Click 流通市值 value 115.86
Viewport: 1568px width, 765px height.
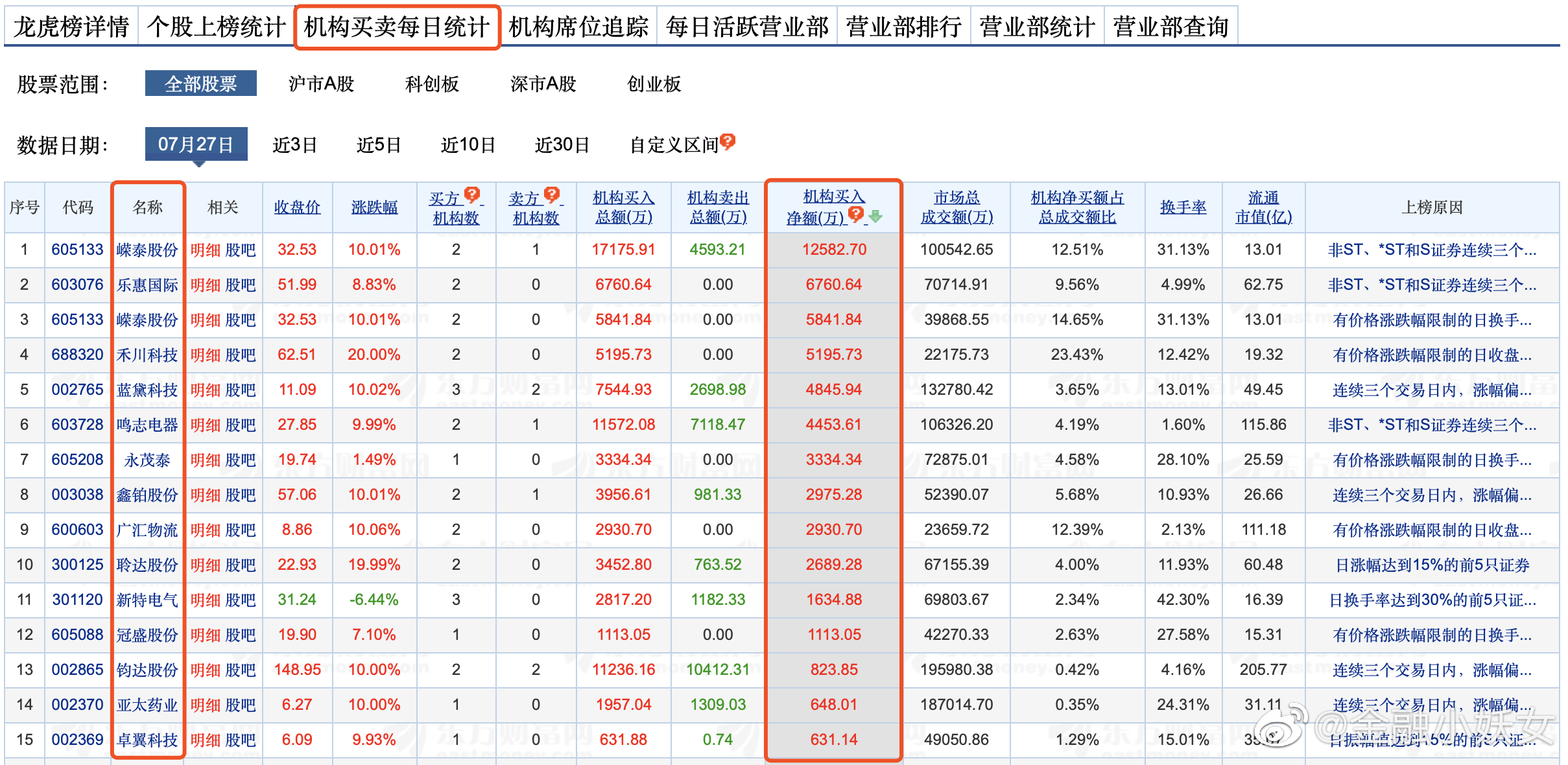click(x=1264, y=425)
